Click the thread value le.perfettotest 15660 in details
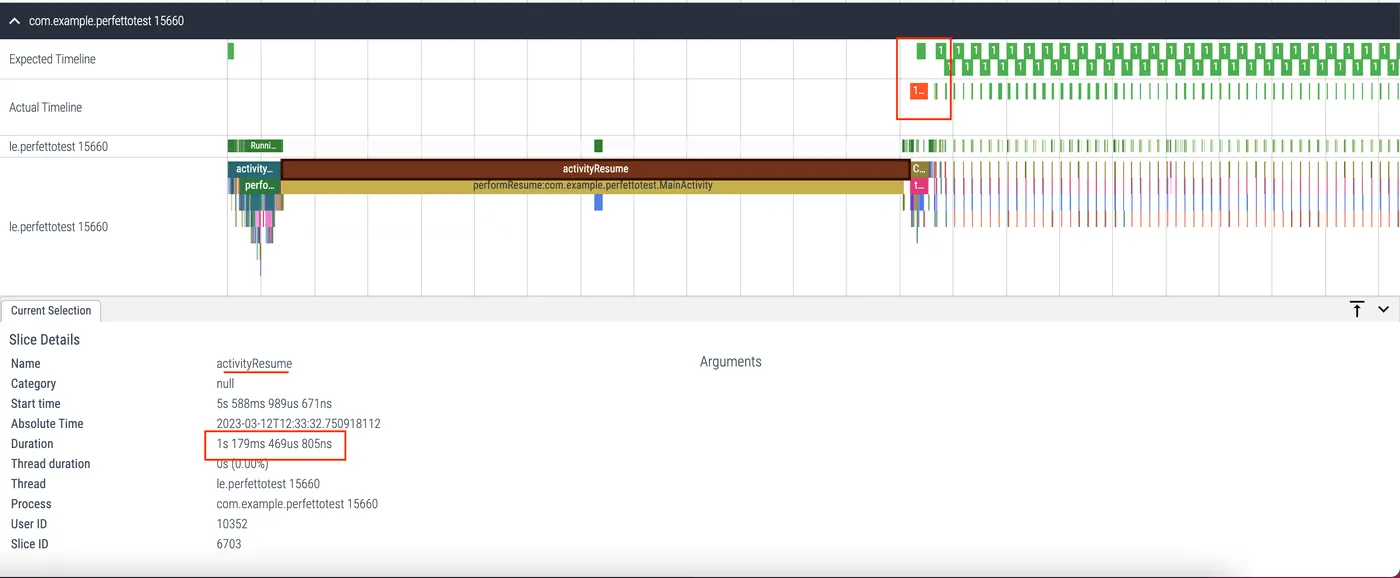1400x578 pixels. tap(268, 484)
